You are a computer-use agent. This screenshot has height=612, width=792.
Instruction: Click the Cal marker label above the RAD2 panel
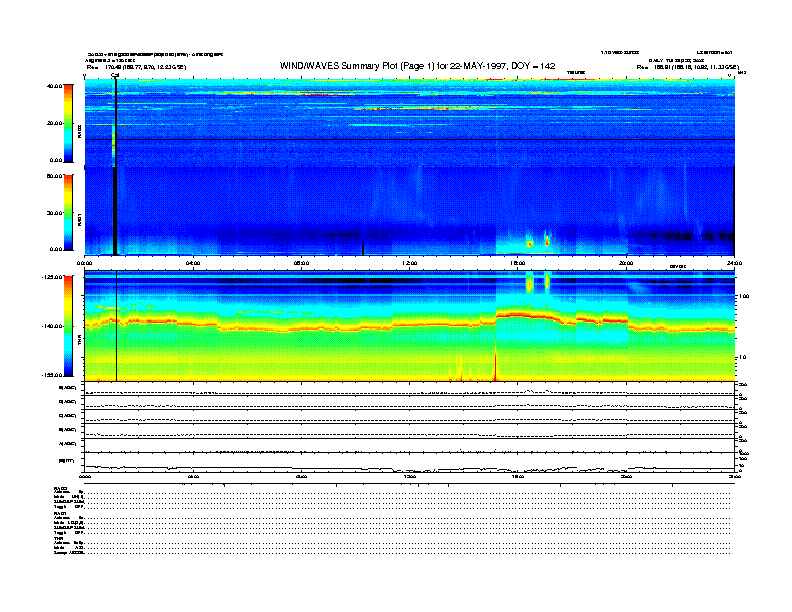click(115, 76)
